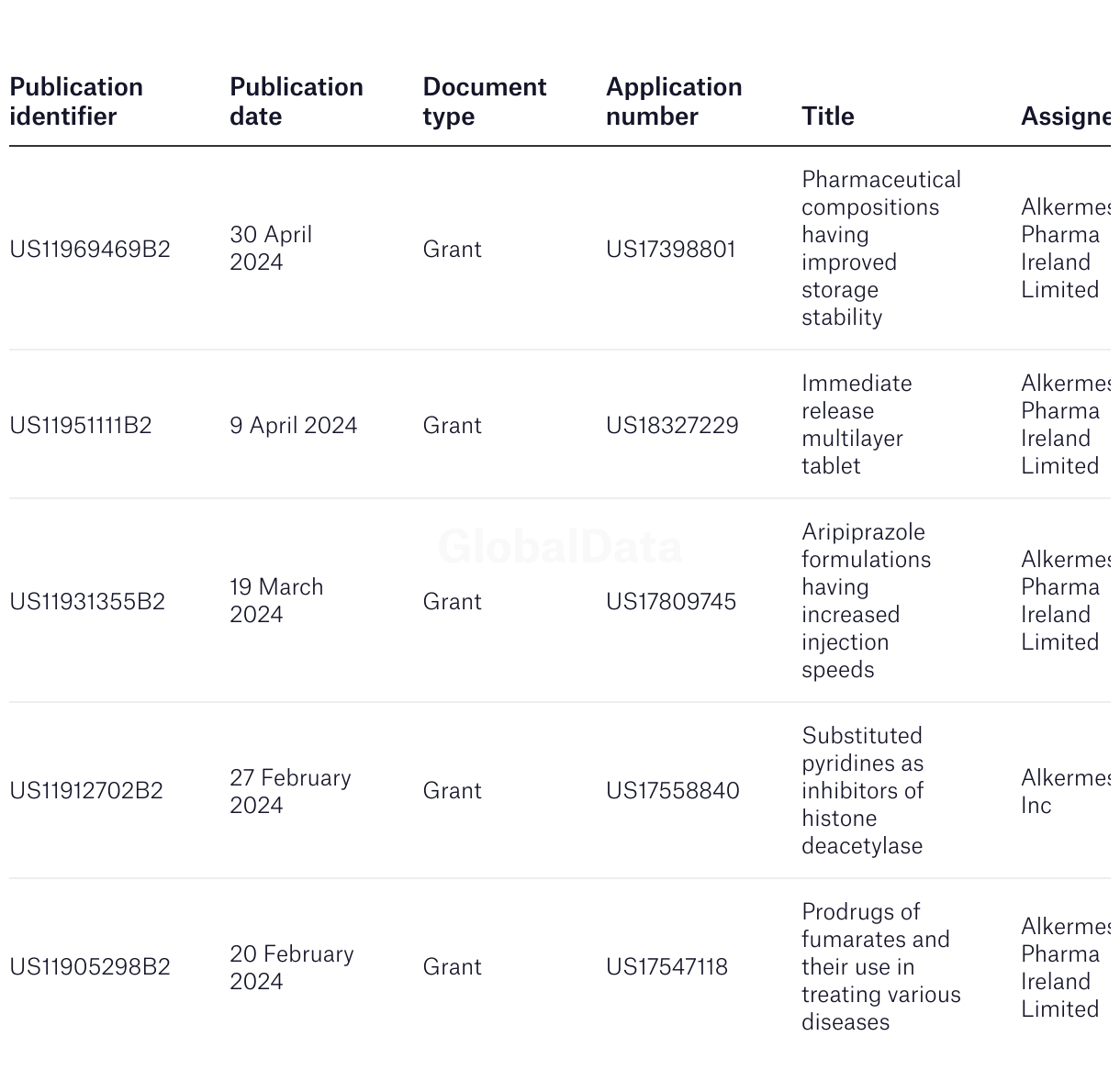Click the Publication date column header
This screenshot has height=1092, width=1120.
297,102
